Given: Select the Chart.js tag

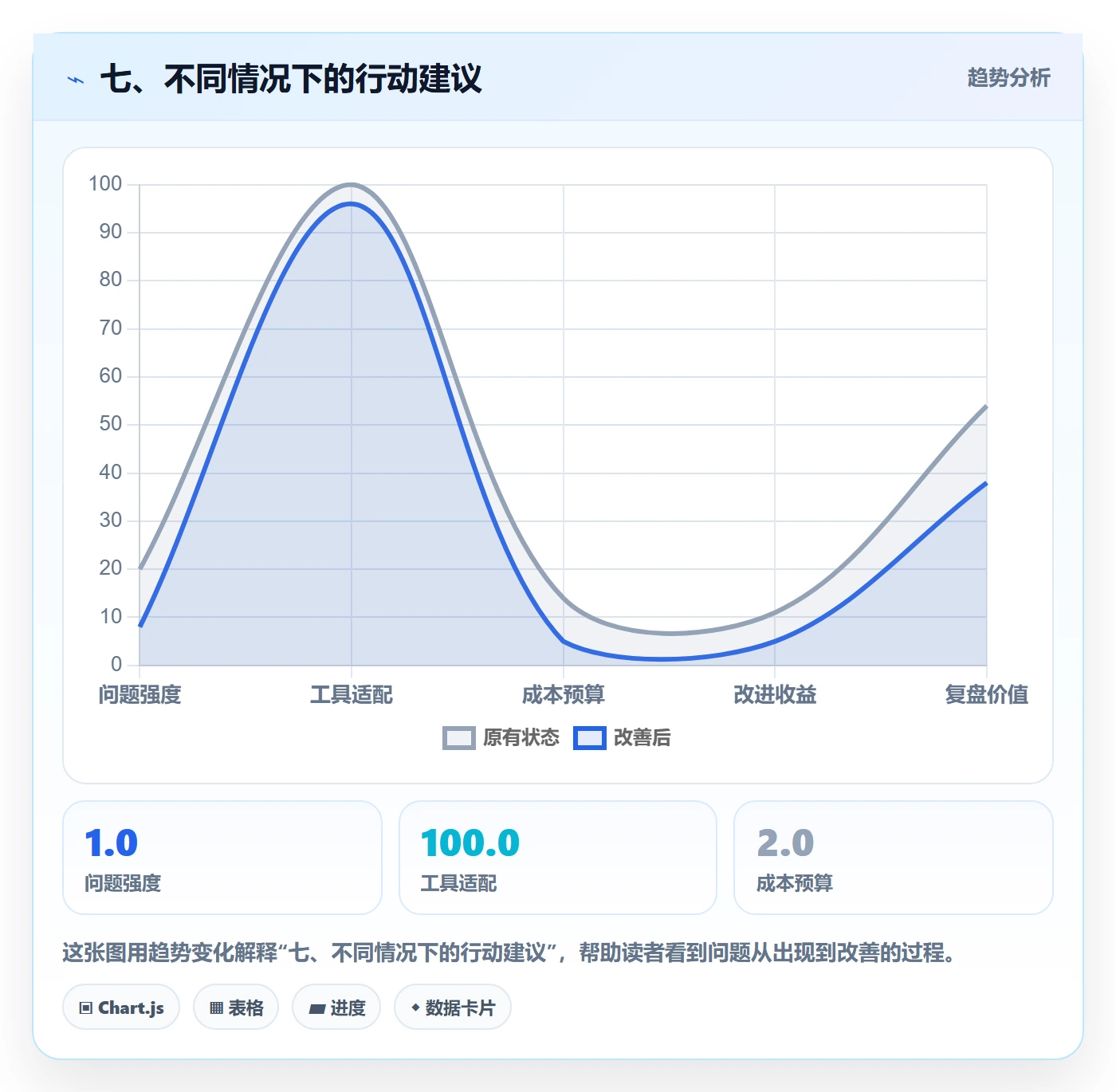Looking at the screenshot, I should coord(121,1008).
